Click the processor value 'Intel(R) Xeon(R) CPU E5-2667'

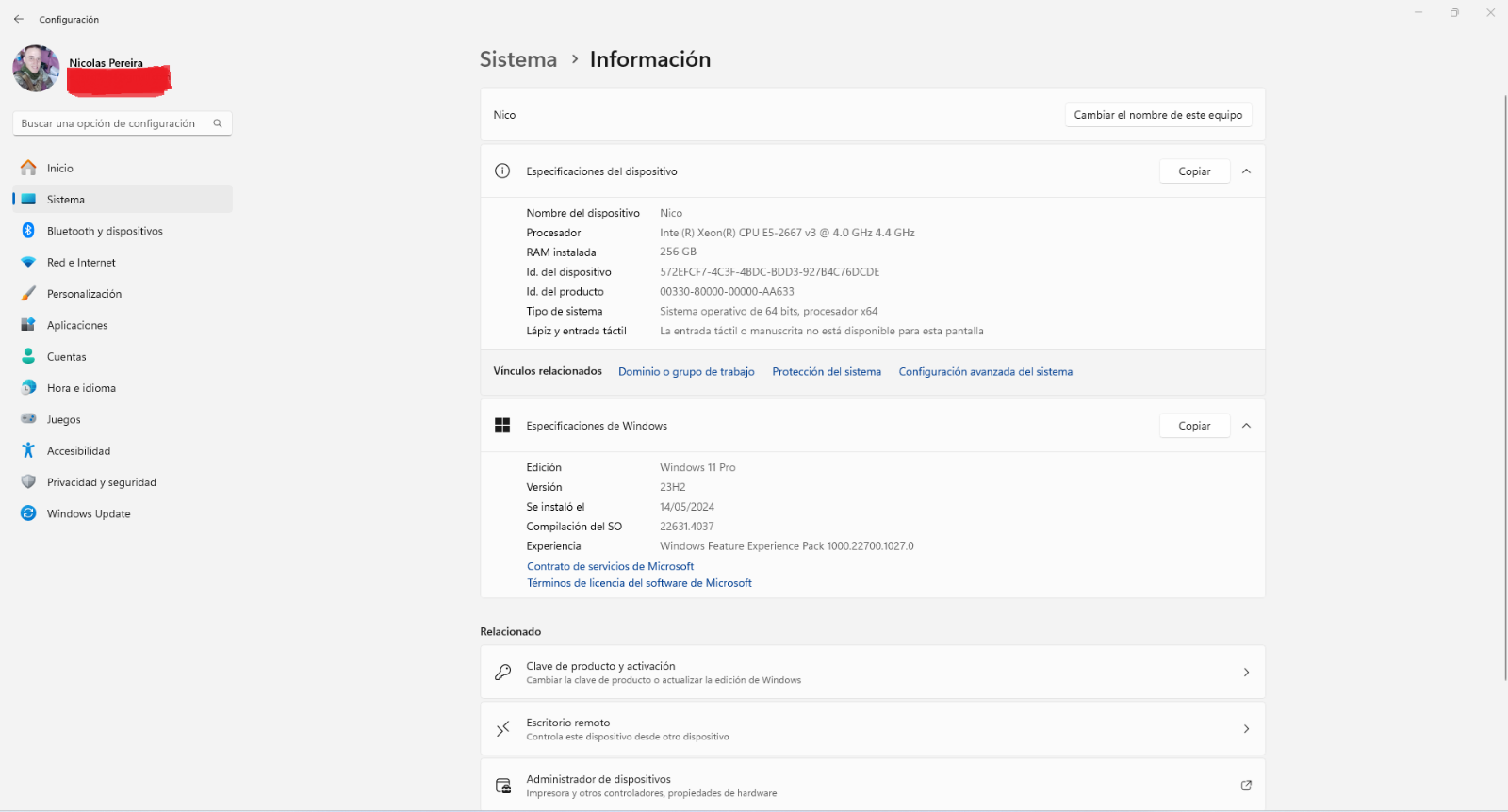tap(787, 233)
